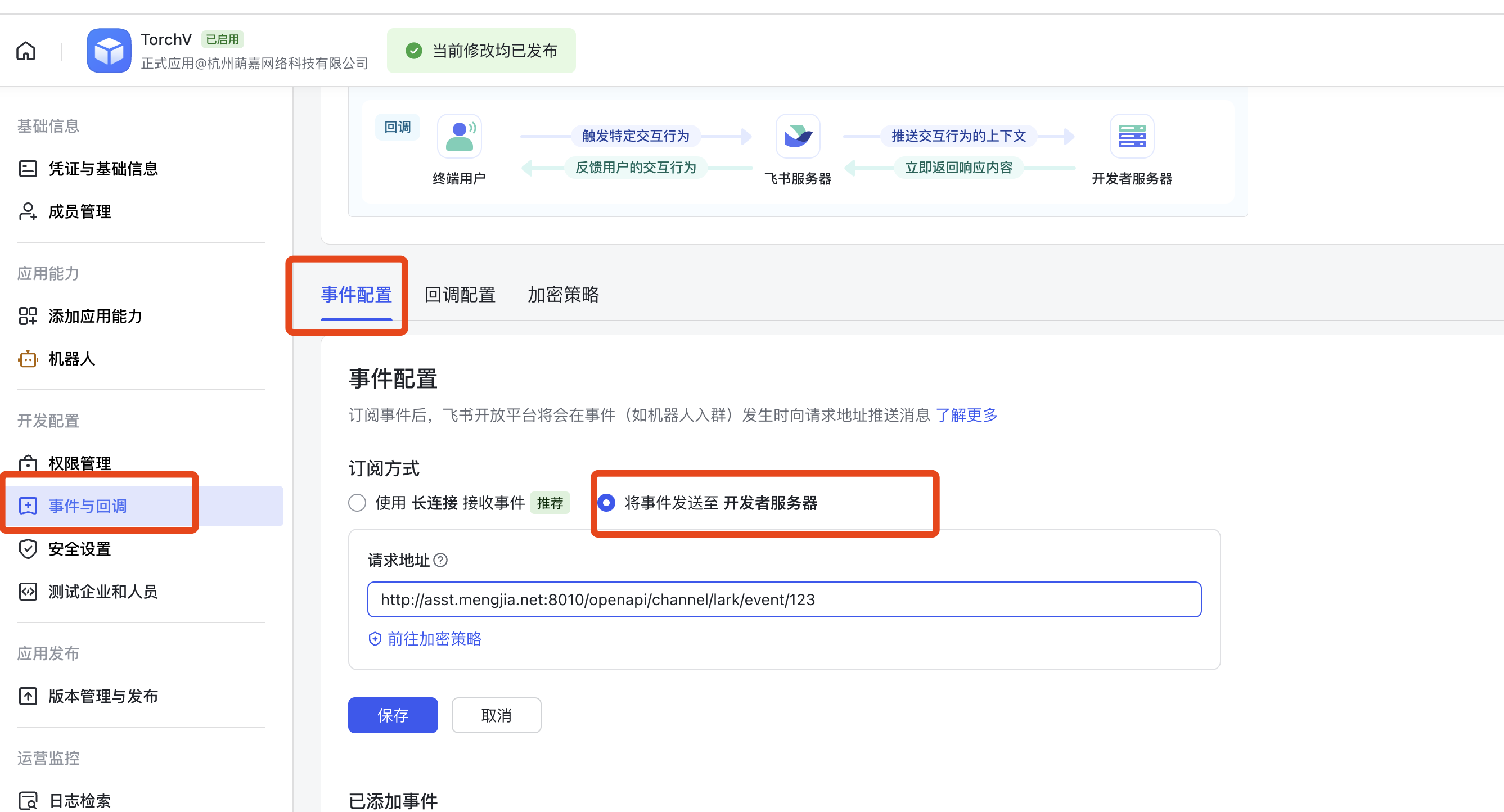Click the shield icon before 前往加密策略
This screenshot has width=1504, height=812.
(375, 639)
